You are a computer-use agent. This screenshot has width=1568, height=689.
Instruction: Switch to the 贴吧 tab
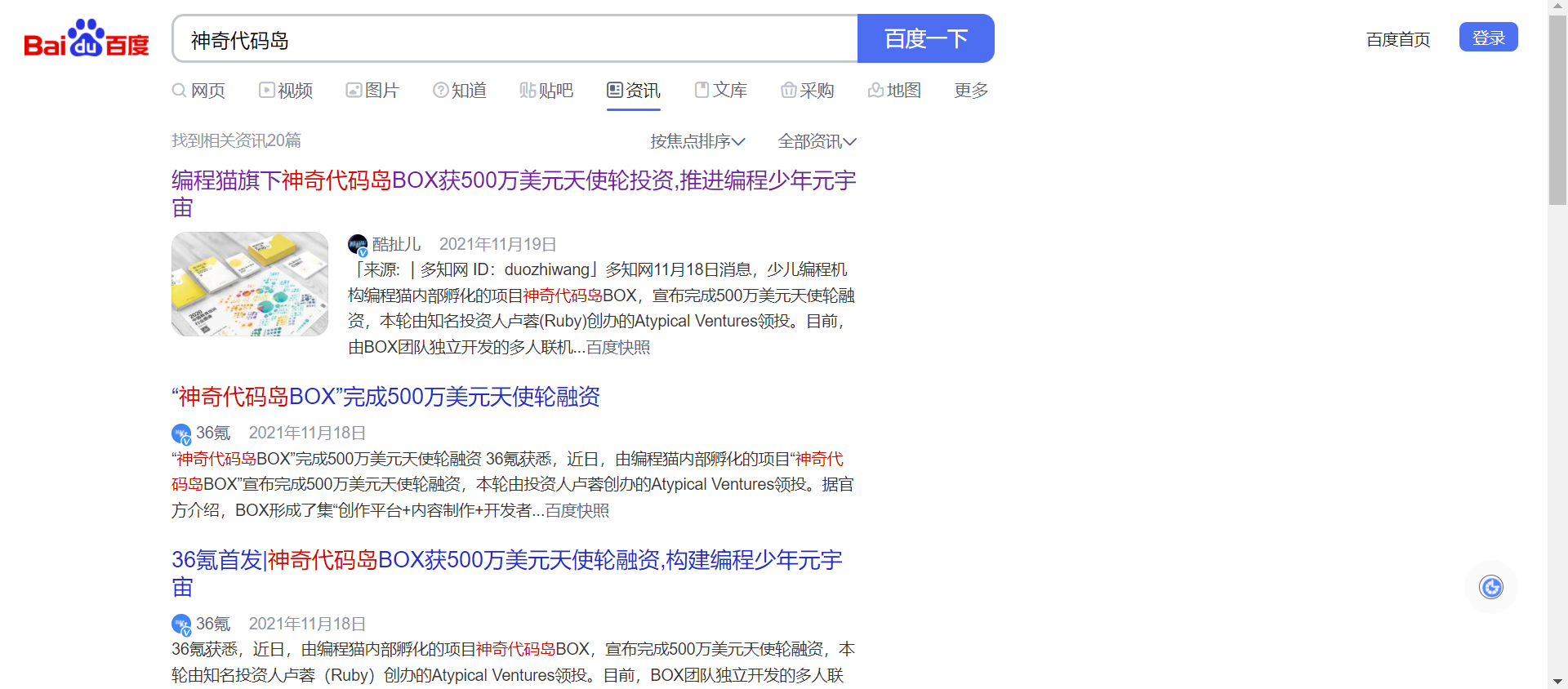(x=546, y=91)
